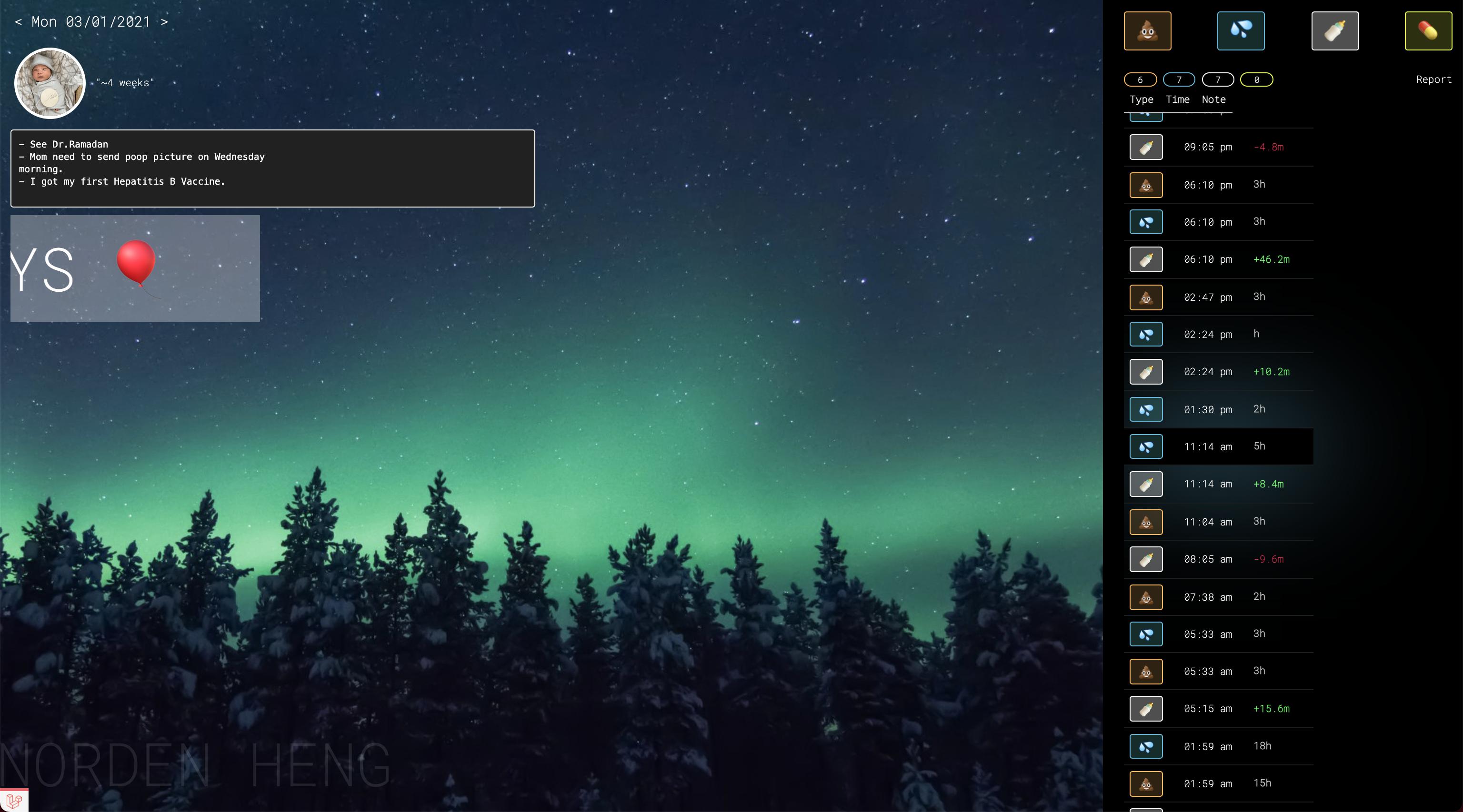
Task: Open the Report link
Action: coord(1433,79)
